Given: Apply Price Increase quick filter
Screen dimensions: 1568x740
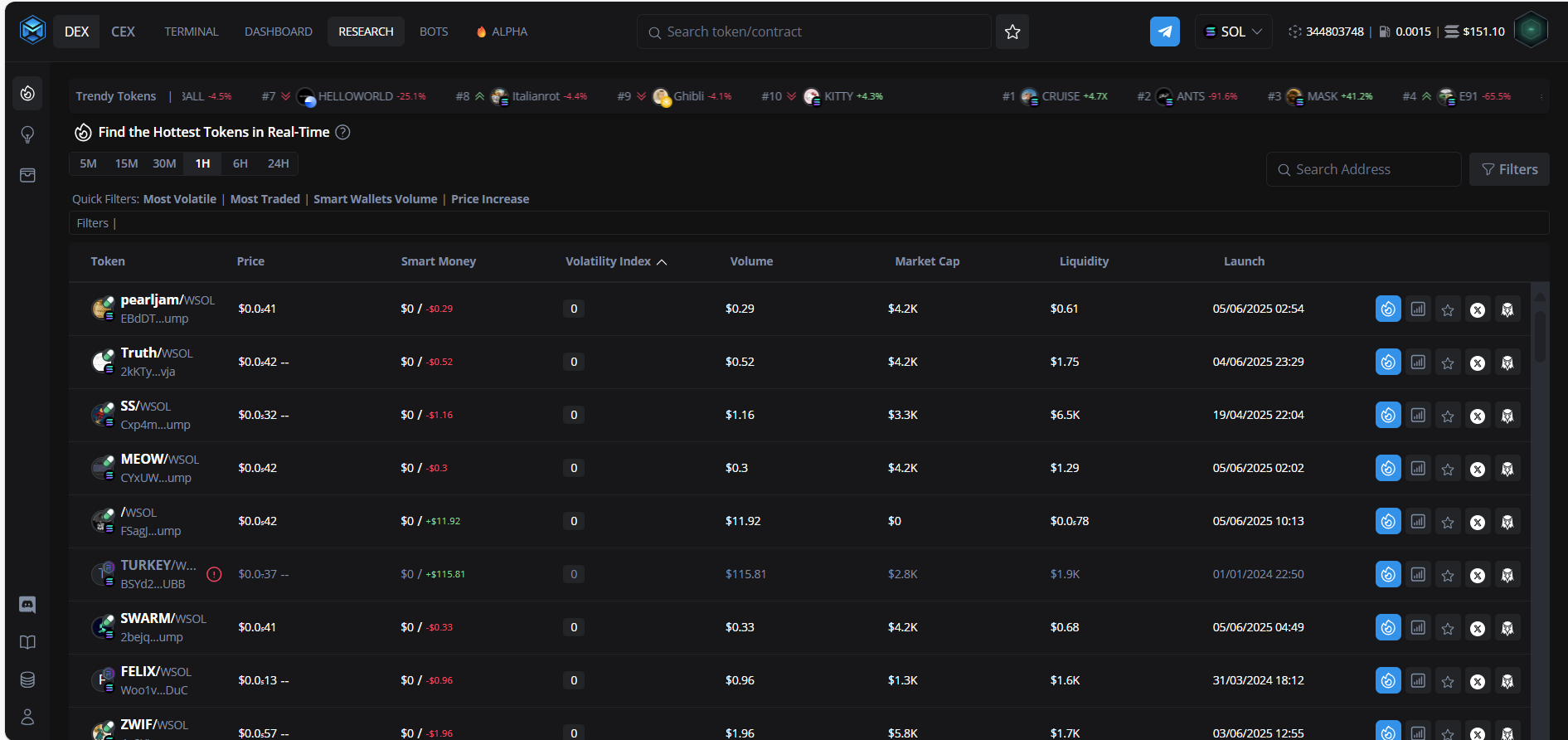Looking at the screenshot, I should tap(490, 199).
